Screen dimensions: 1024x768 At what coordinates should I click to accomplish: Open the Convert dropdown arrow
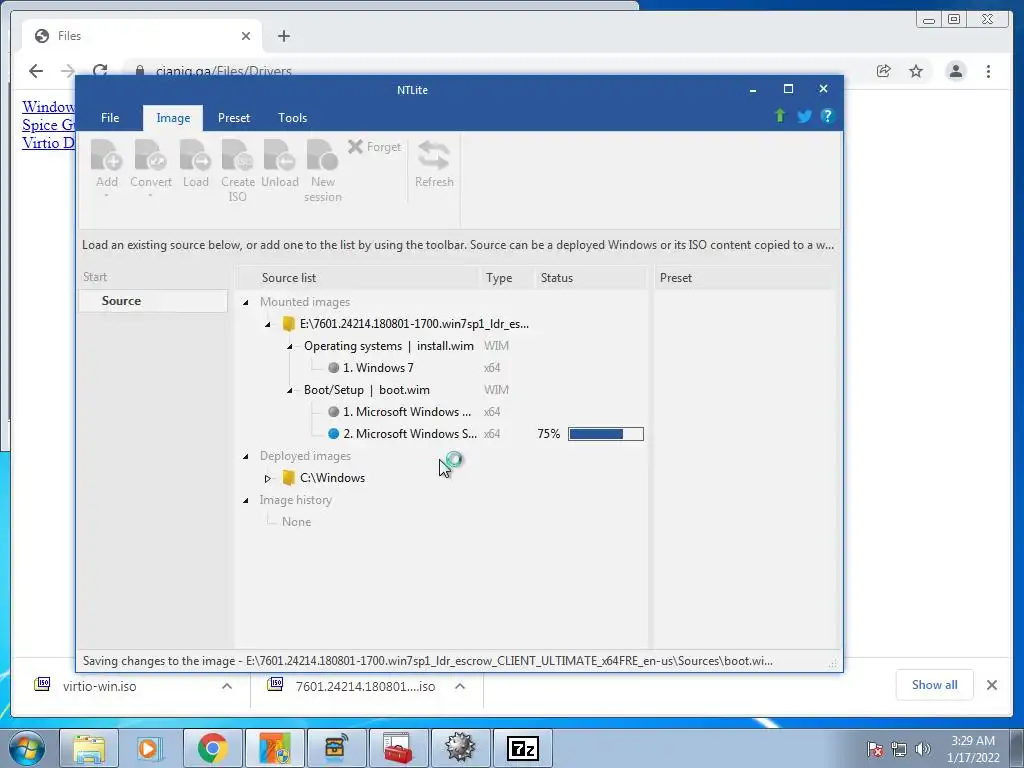coord(150,195)
